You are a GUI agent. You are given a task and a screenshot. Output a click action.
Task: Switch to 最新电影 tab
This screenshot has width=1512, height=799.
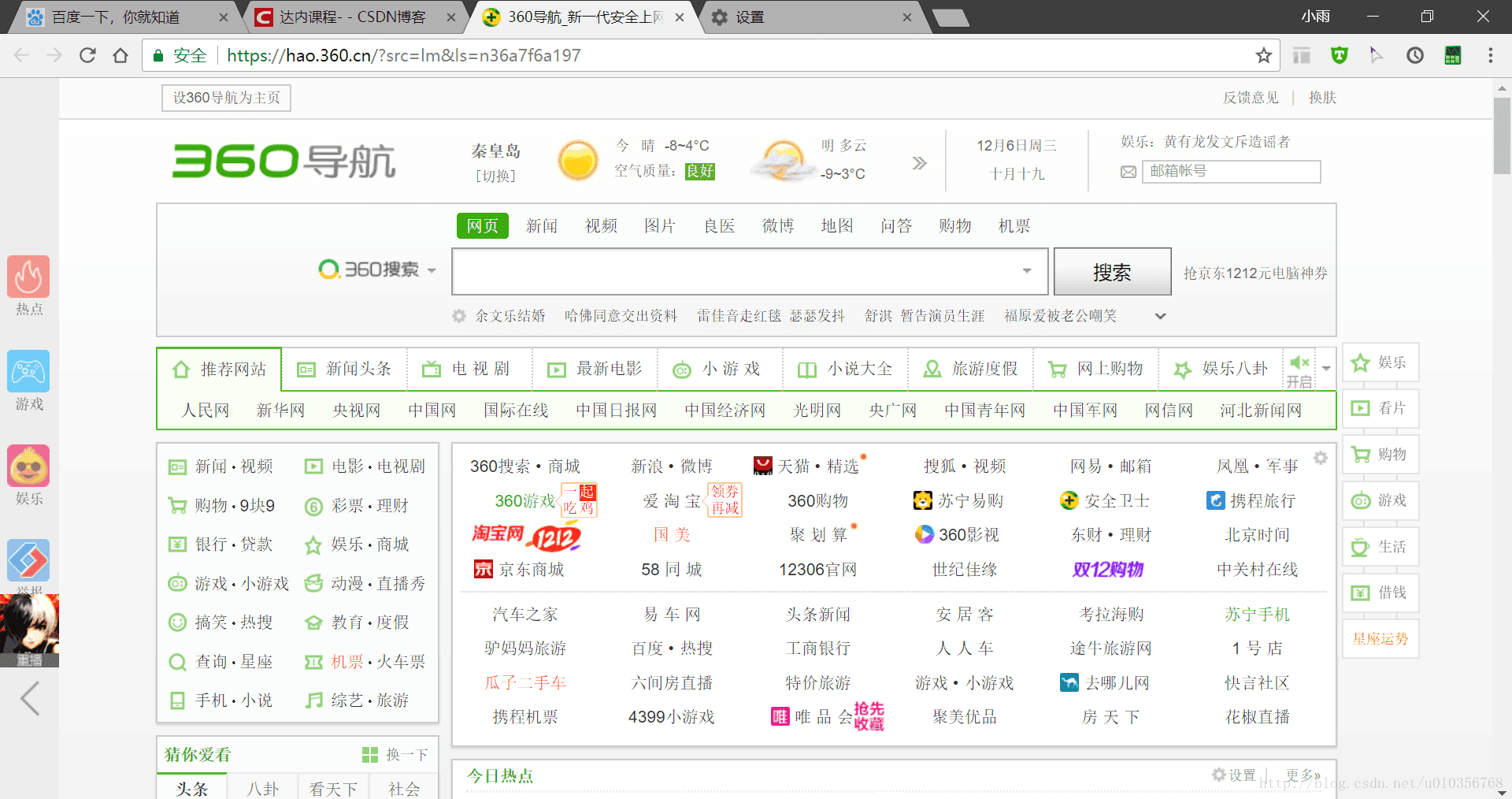[x=595, y=369]
